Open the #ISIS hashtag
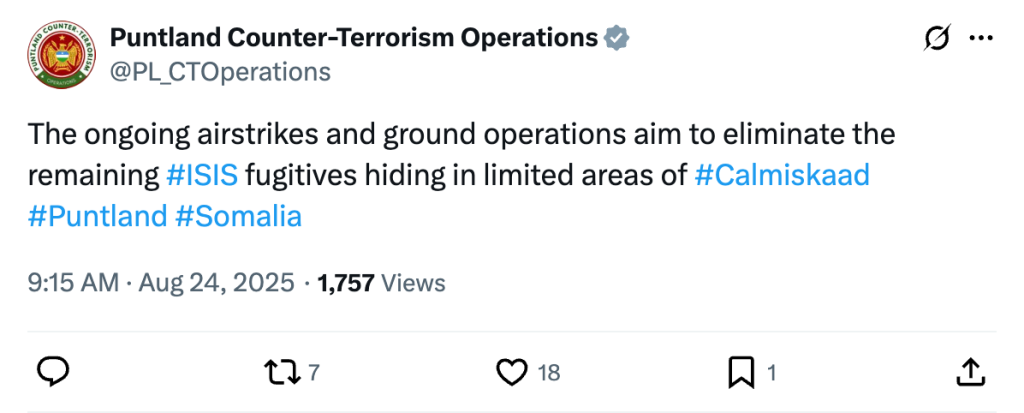The width and height of the screenshot is (1024, 413). [202, 175]
